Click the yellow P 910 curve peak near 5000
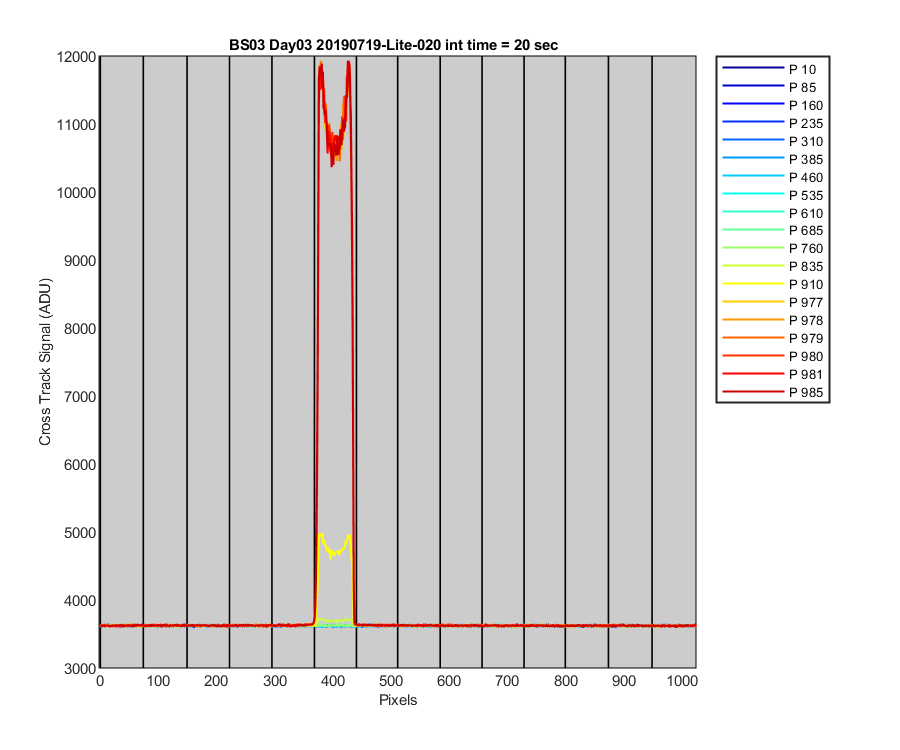900x750 pixels. click(321, 535)
